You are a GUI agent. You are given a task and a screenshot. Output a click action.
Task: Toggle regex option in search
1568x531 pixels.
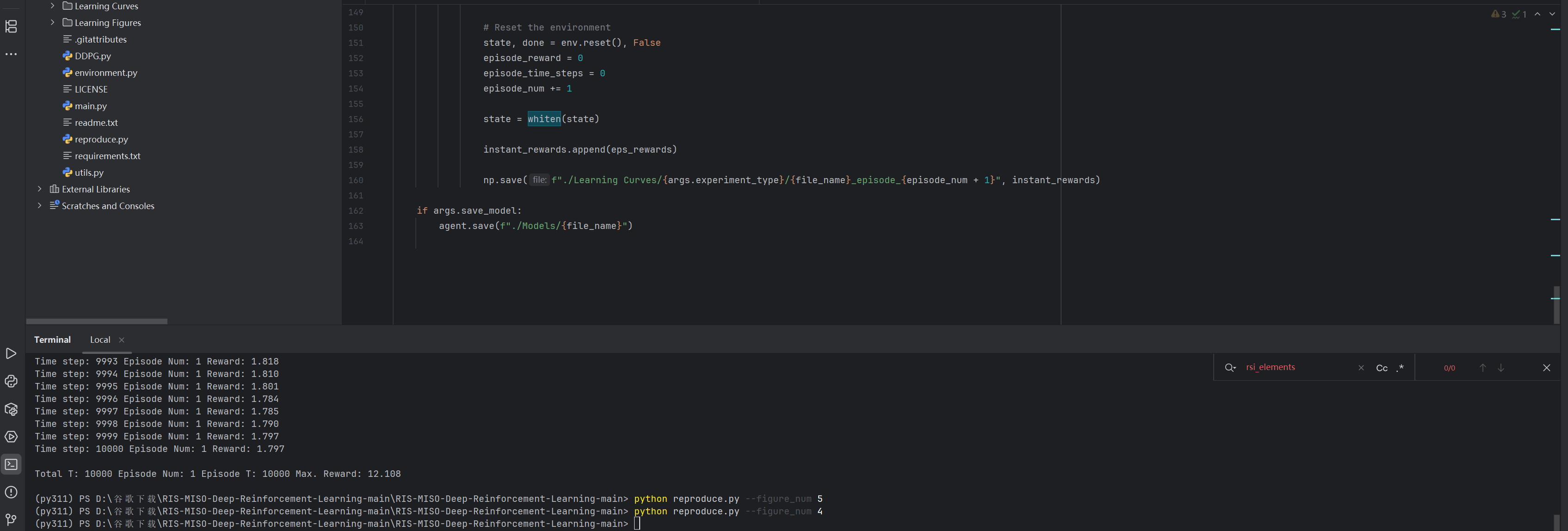tap(1400, 368)
